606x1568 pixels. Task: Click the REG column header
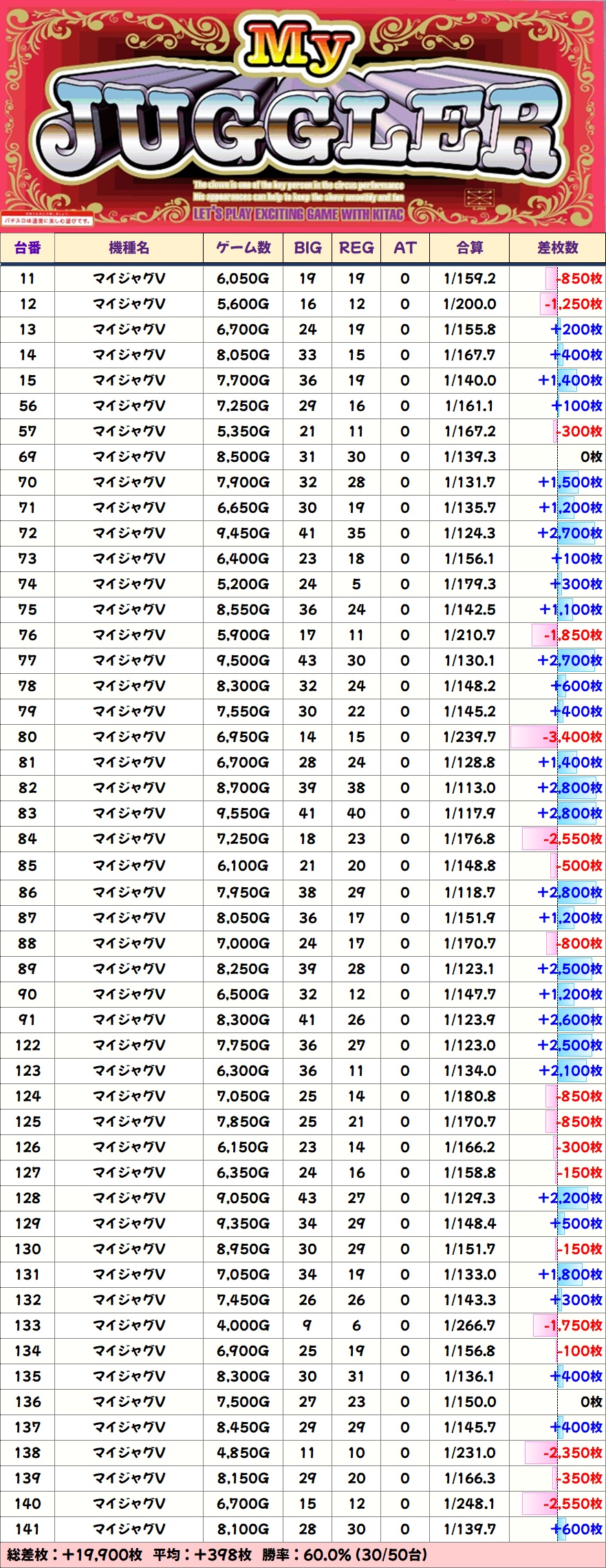tap(356, 248)
